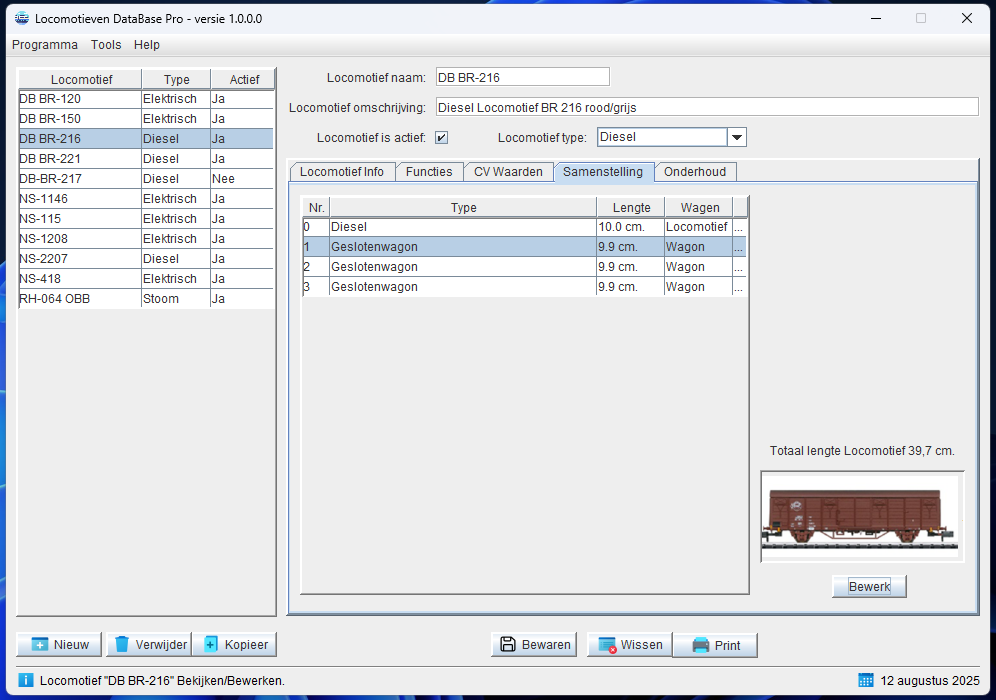
Task: Select DB BR-120 in locomotive list
Action: (x=146, y=99)
